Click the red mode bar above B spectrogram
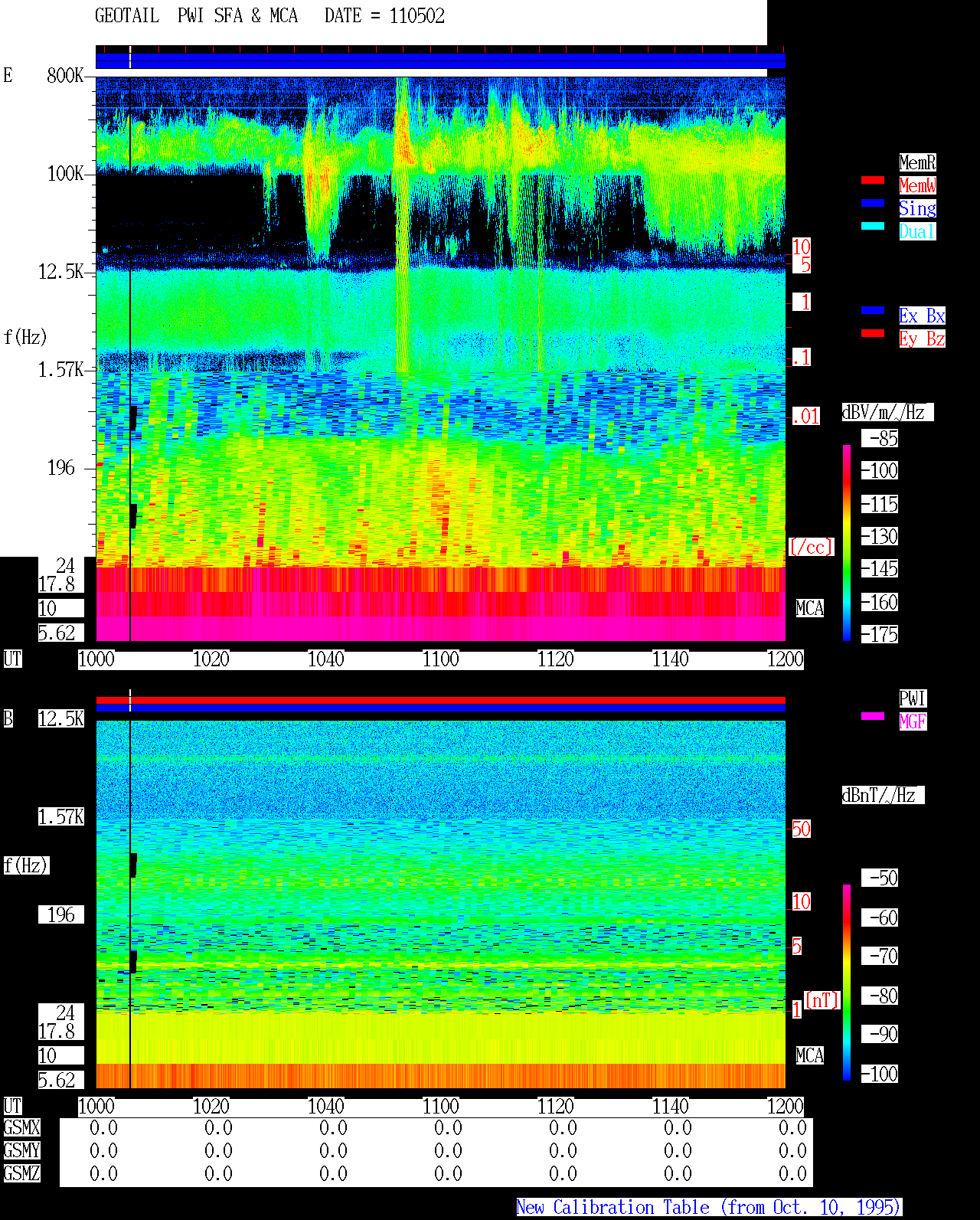 (440, 700)
